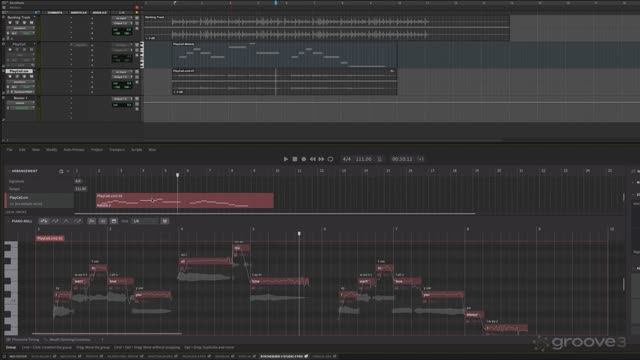This screenshot has width=640, height=360.
Task: Select the highlighted PlayCeCom track in REAPER
Action: click(19, 71)
